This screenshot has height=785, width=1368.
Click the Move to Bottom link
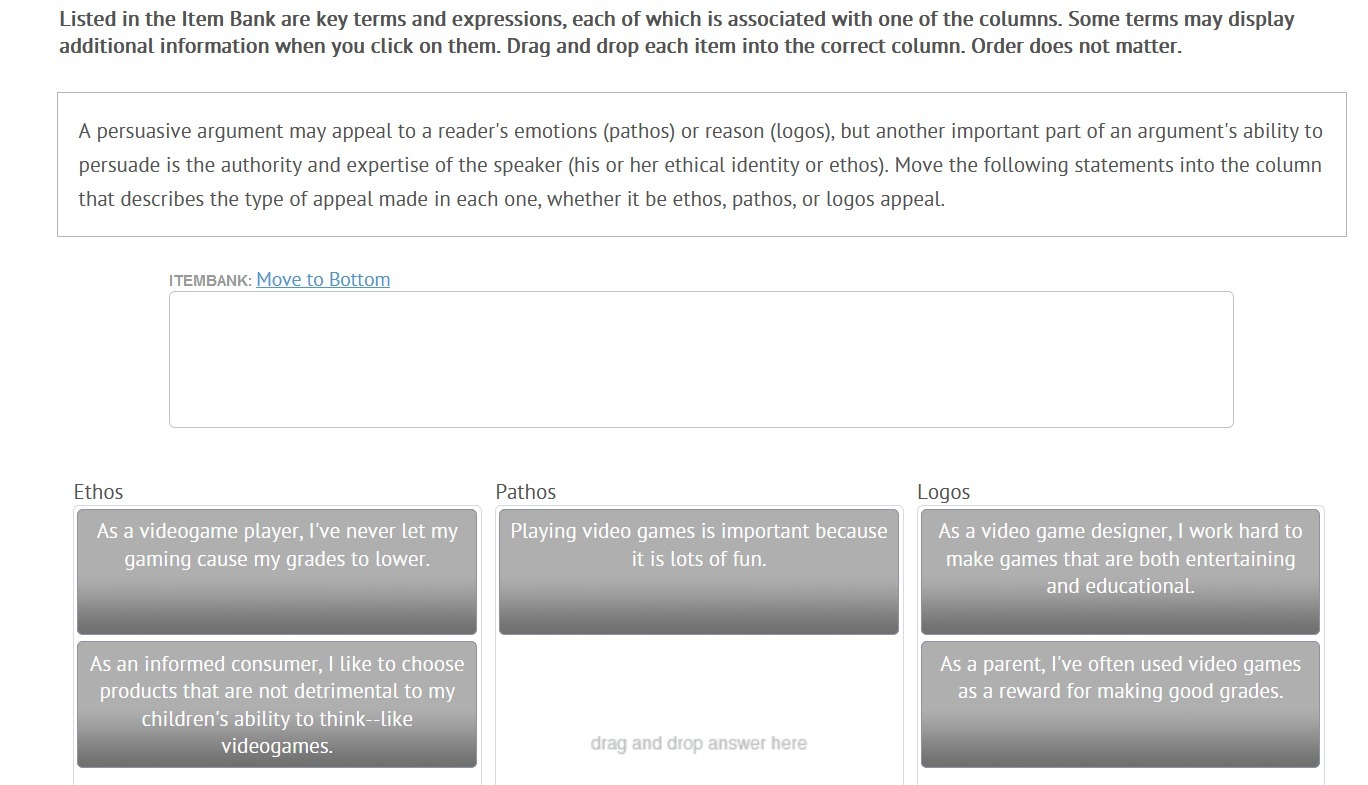click(323, 280)
